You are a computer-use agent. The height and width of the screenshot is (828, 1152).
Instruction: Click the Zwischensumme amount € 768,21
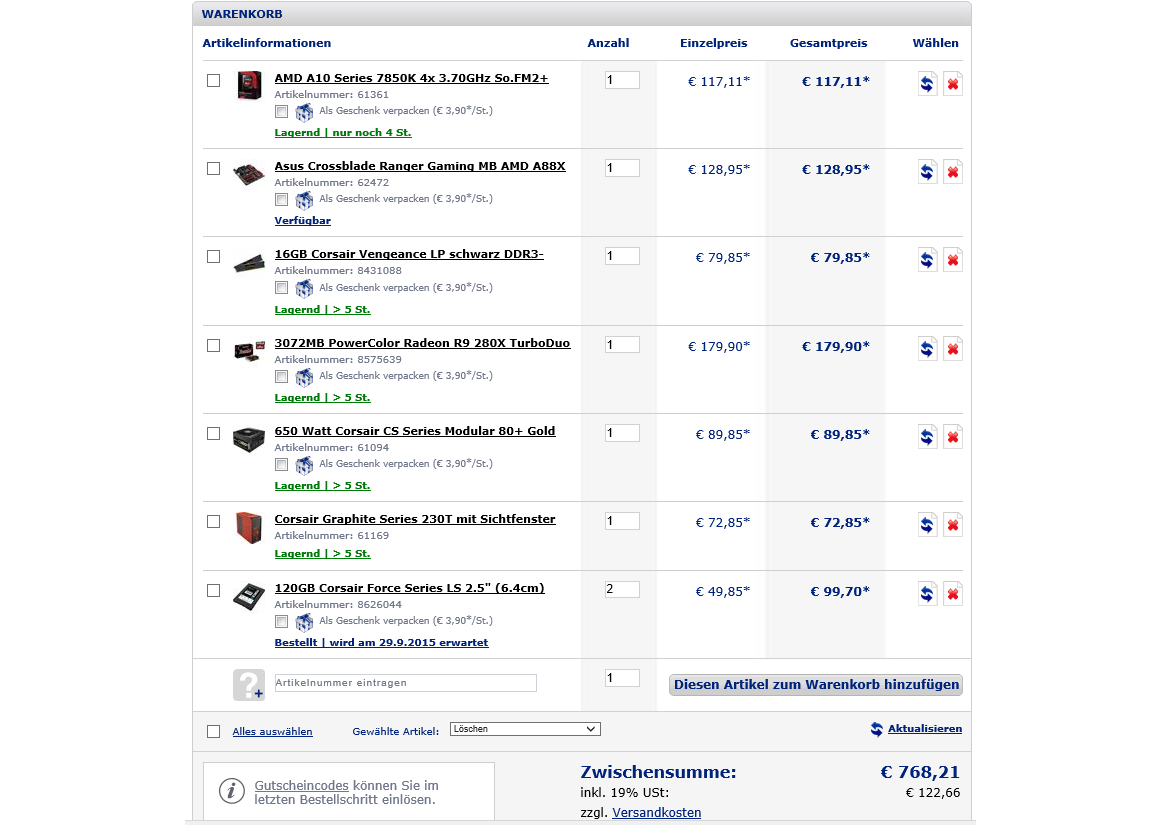(x=920, y=772)
